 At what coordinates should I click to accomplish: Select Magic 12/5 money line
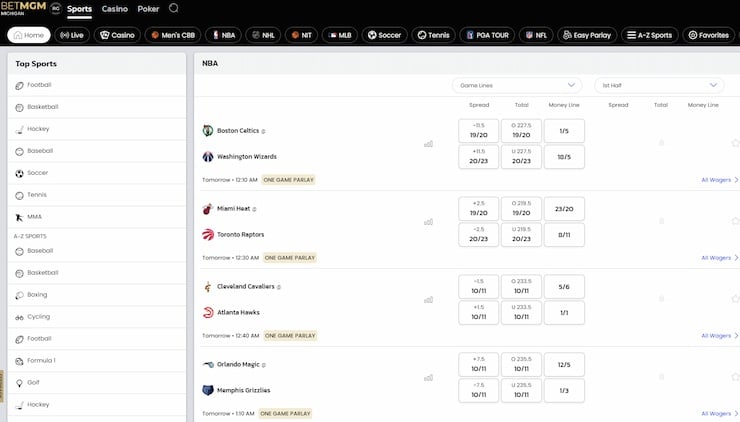[564, 364]
